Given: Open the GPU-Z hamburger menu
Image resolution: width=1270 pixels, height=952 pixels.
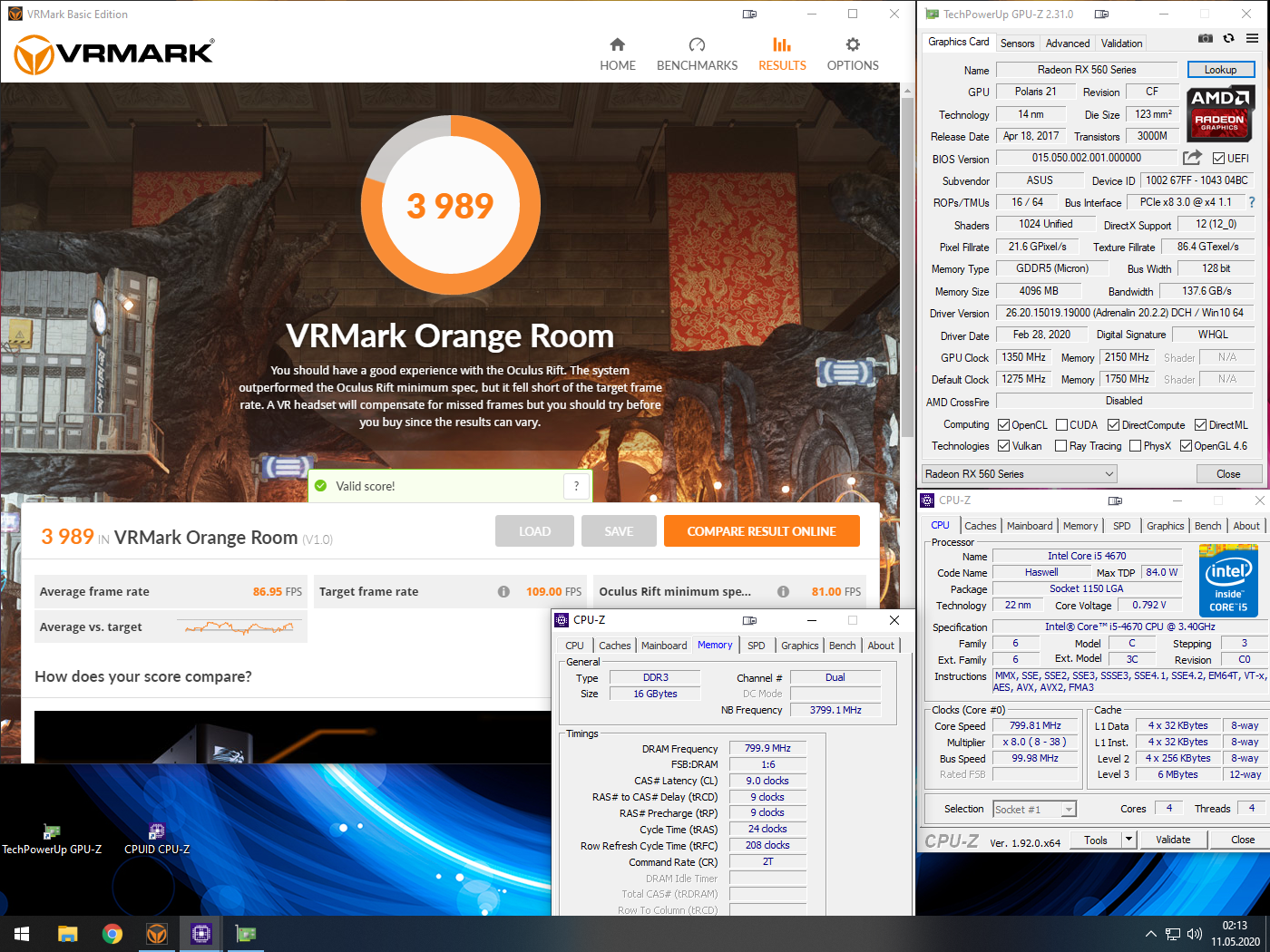Looking at the screenshot, I should click(x=1252, y=39).
